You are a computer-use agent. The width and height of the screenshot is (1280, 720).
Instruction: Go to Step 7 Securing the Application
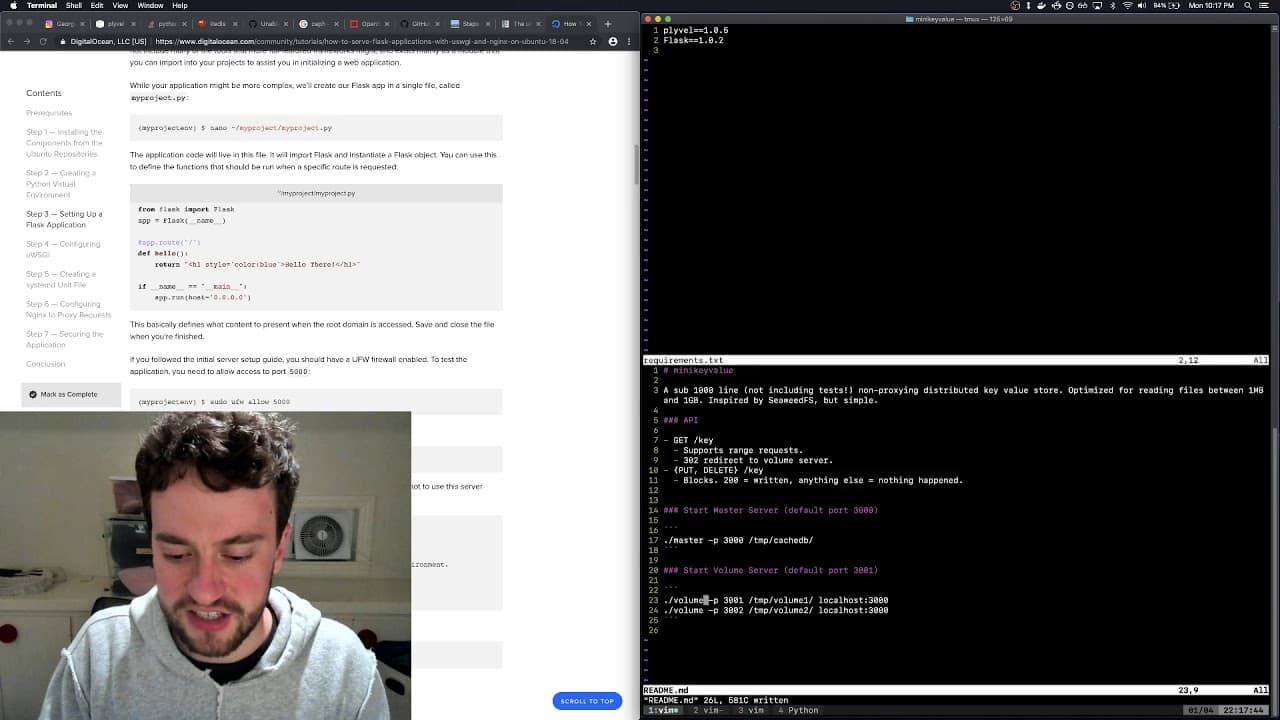coord(64,339)
